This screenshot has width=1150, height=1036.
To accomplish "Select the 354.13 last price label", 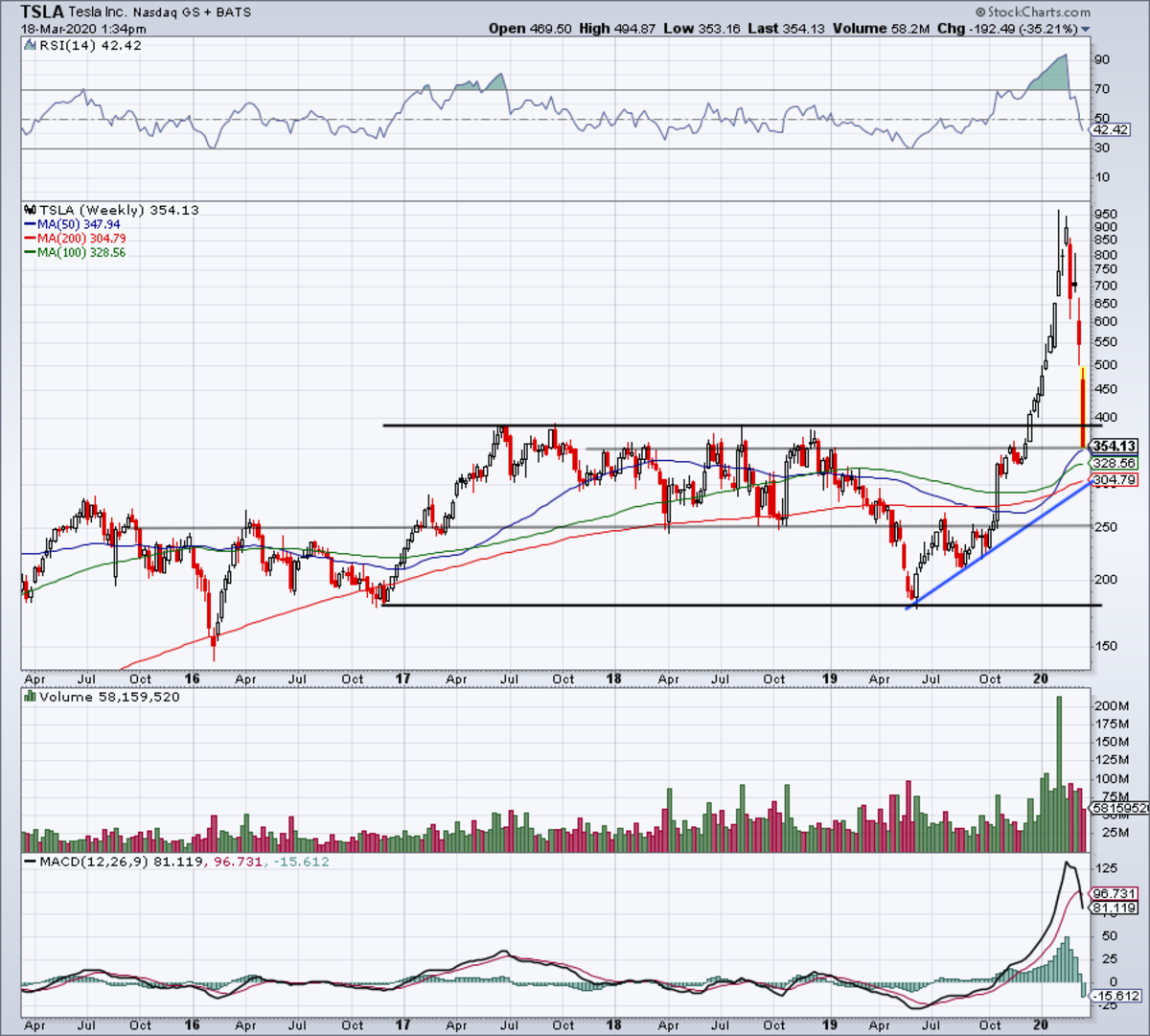I will [x=1114, y=447].
